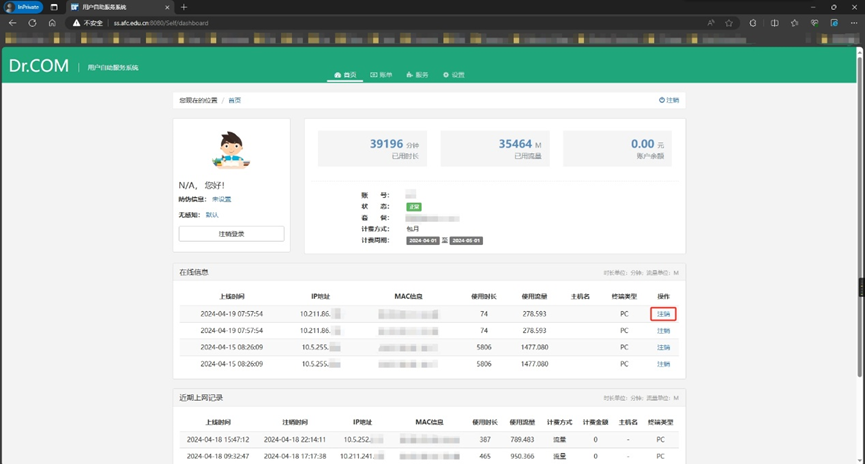Expand the 服务 navigation menu

pyautogui.click(x=416, y=75)
